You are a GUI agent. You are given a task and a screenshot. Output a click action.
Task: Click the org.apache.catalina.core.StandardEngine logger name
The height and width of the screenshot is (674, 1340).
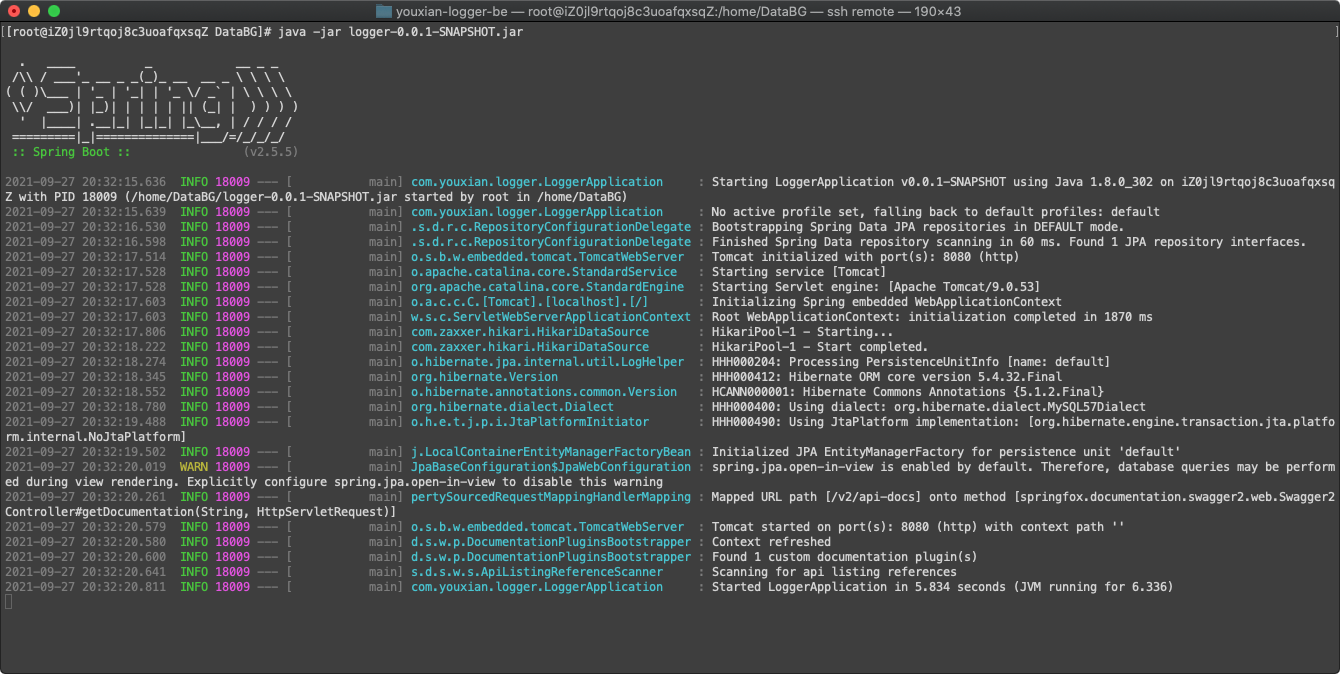pyautogui.click(x=547, y=287)
